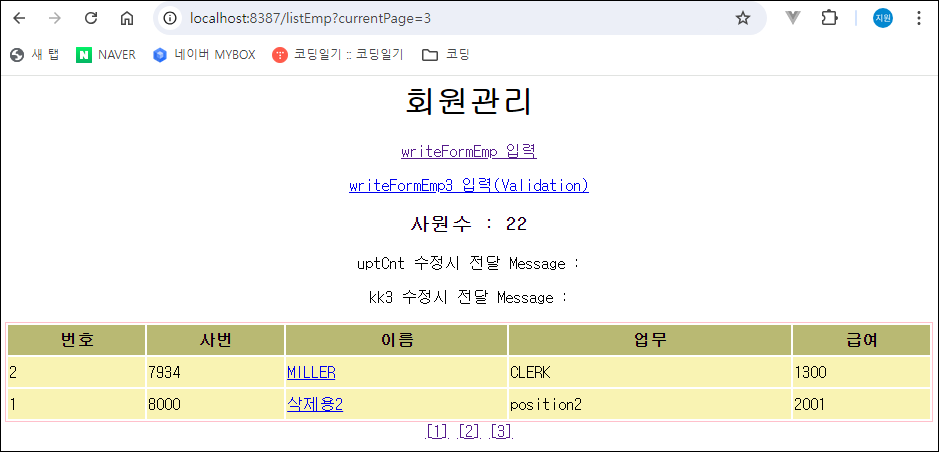Click the 급여 column header

coord(862,340)
